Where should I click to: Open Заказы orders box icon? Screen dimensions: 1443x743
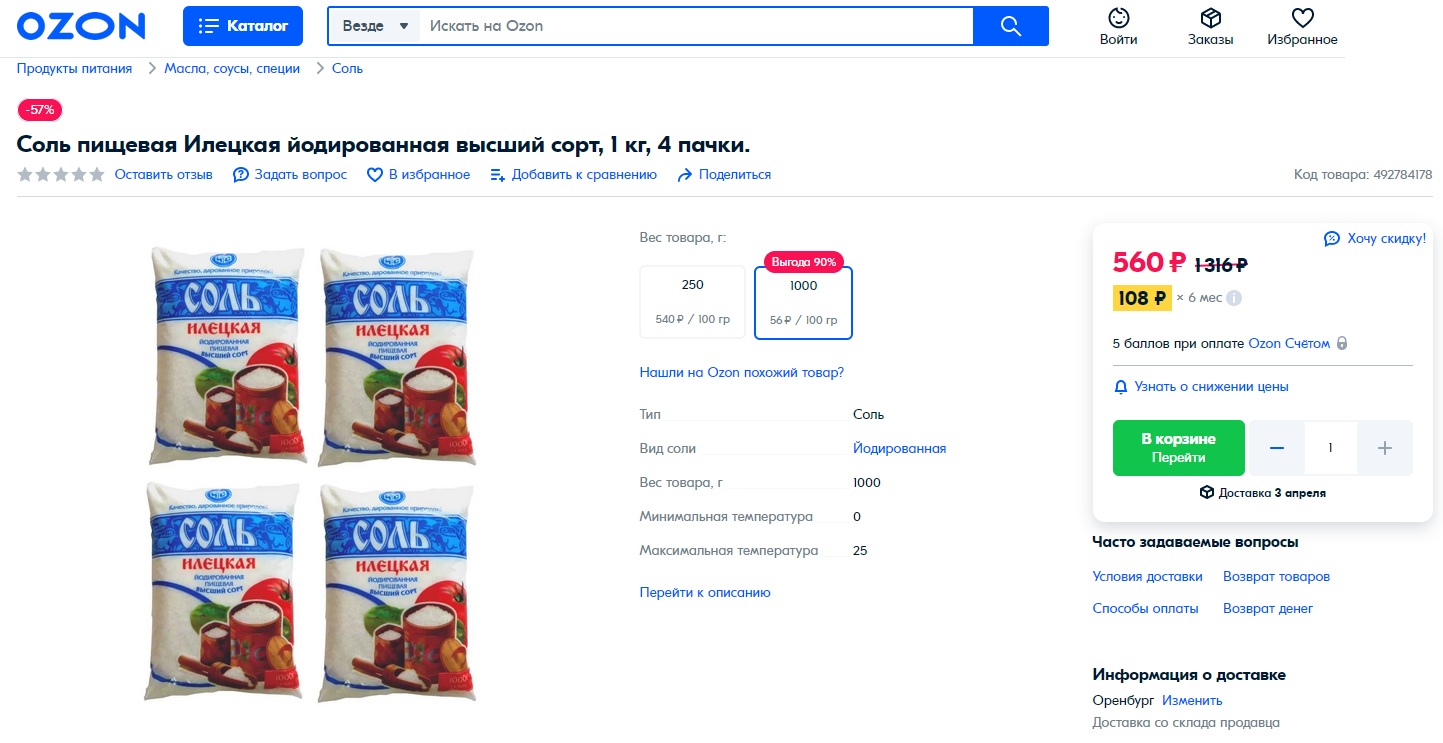pos(1210,19)
